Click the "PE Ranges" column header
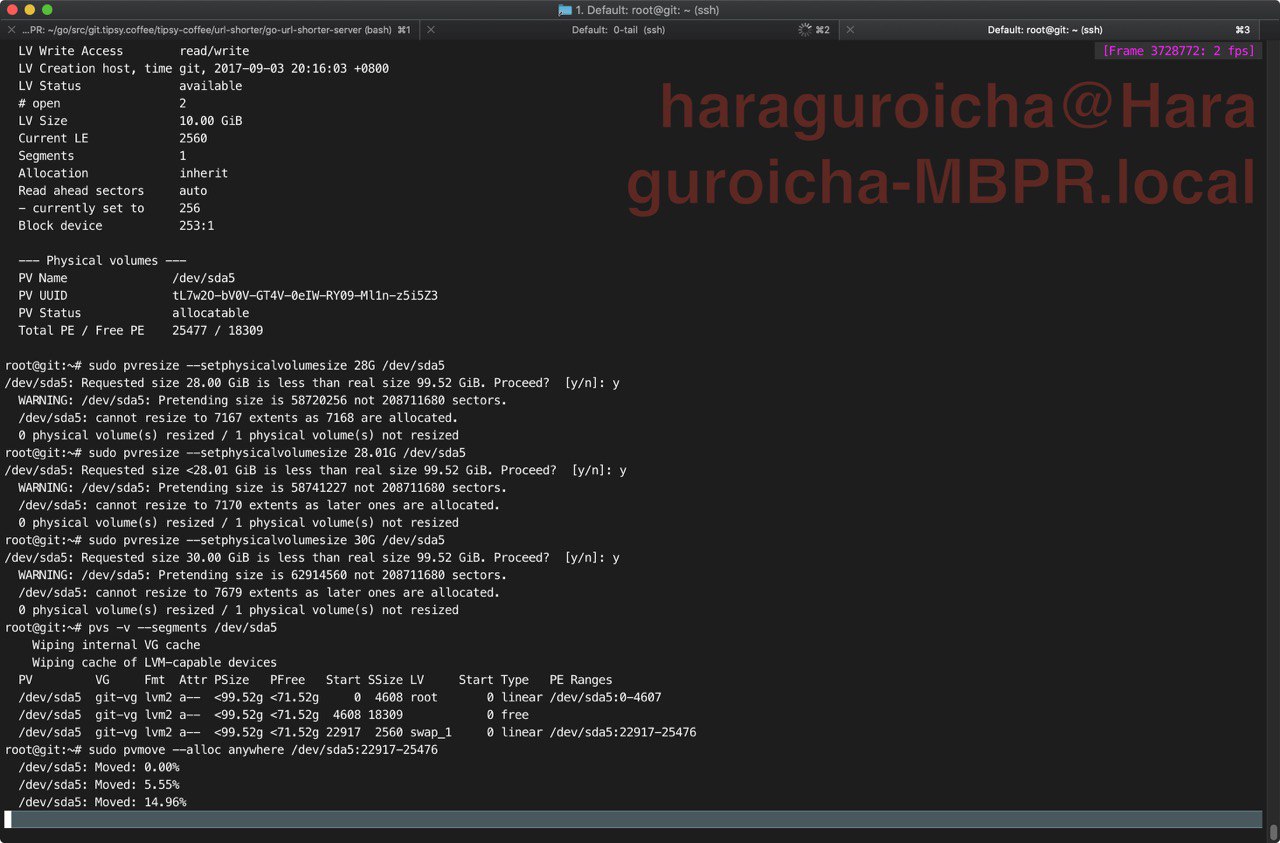 pos(580,680)
